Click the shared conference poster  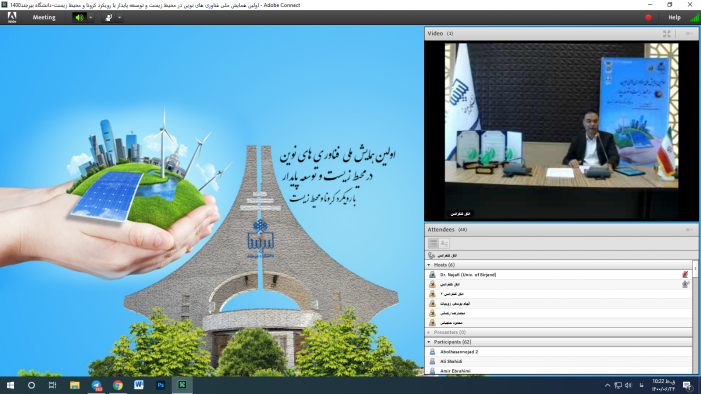[x=211, y=200]
